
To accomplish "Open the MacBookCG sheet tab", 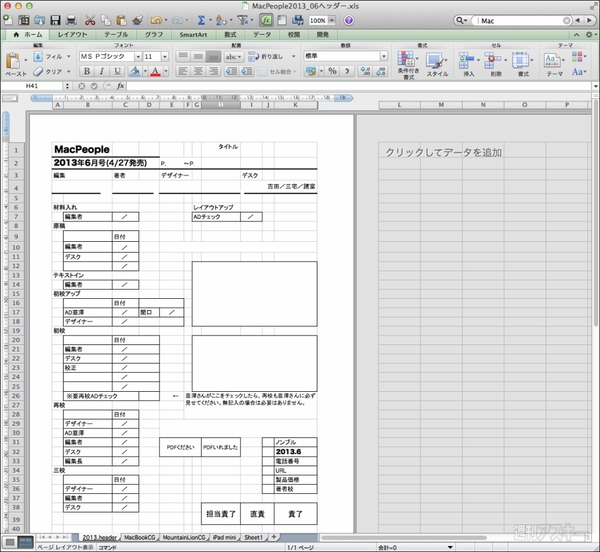I will tap(142, 537).
